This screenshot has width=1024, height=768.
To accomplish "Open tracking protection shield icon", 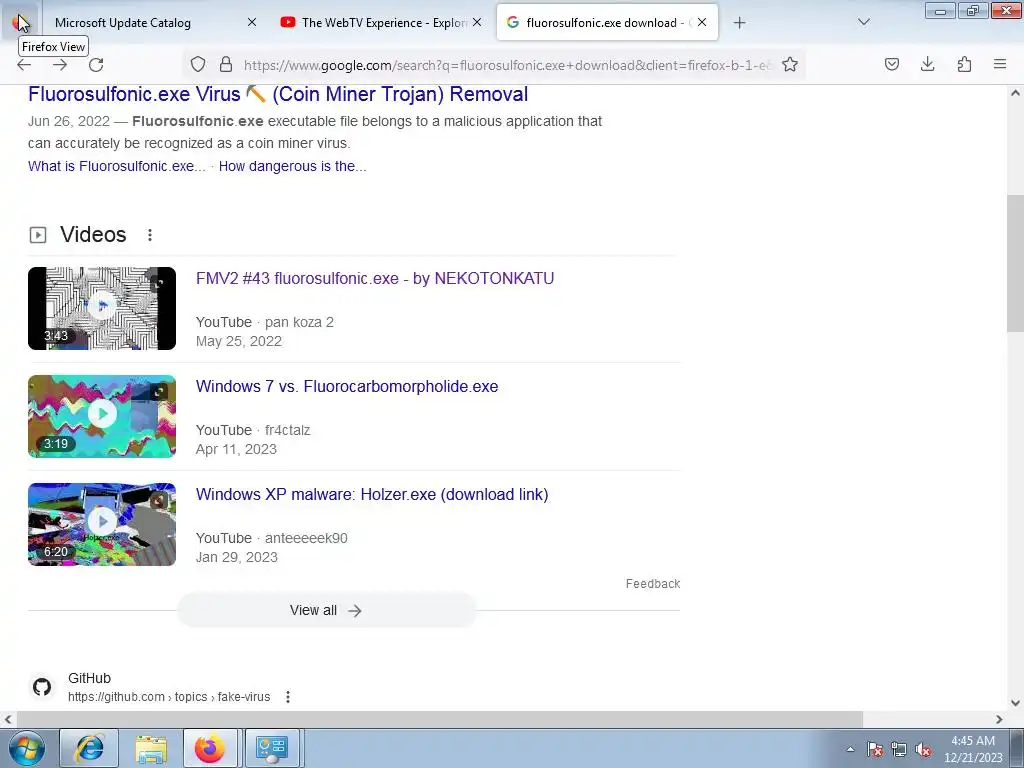I will (198, 64).
